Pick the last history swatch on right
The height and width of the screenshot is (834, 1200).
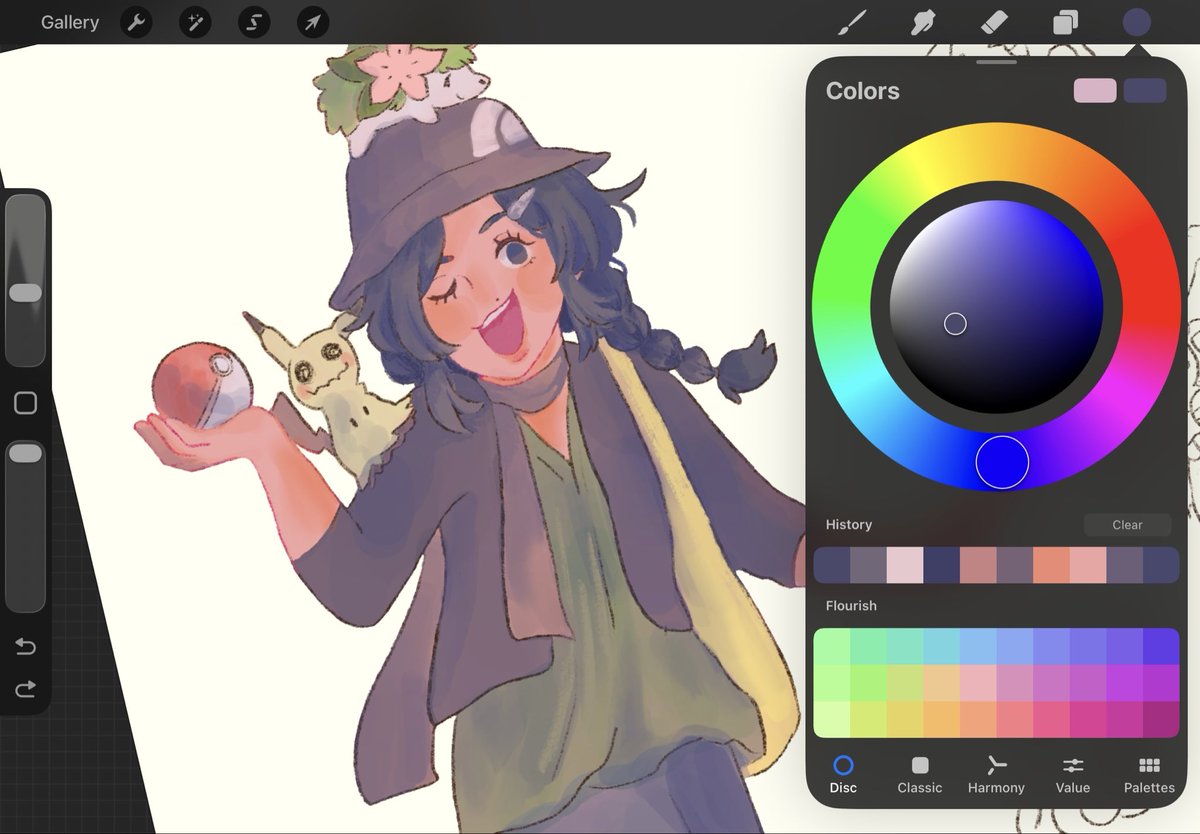(x=1161, y=566)
